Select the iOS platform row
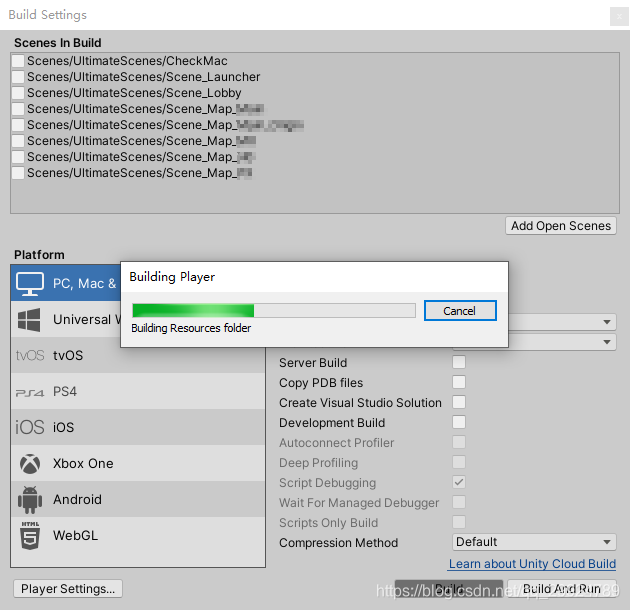The height and width of the screenshot is (610, 630). pyautogui.click(x=138, y=427)
